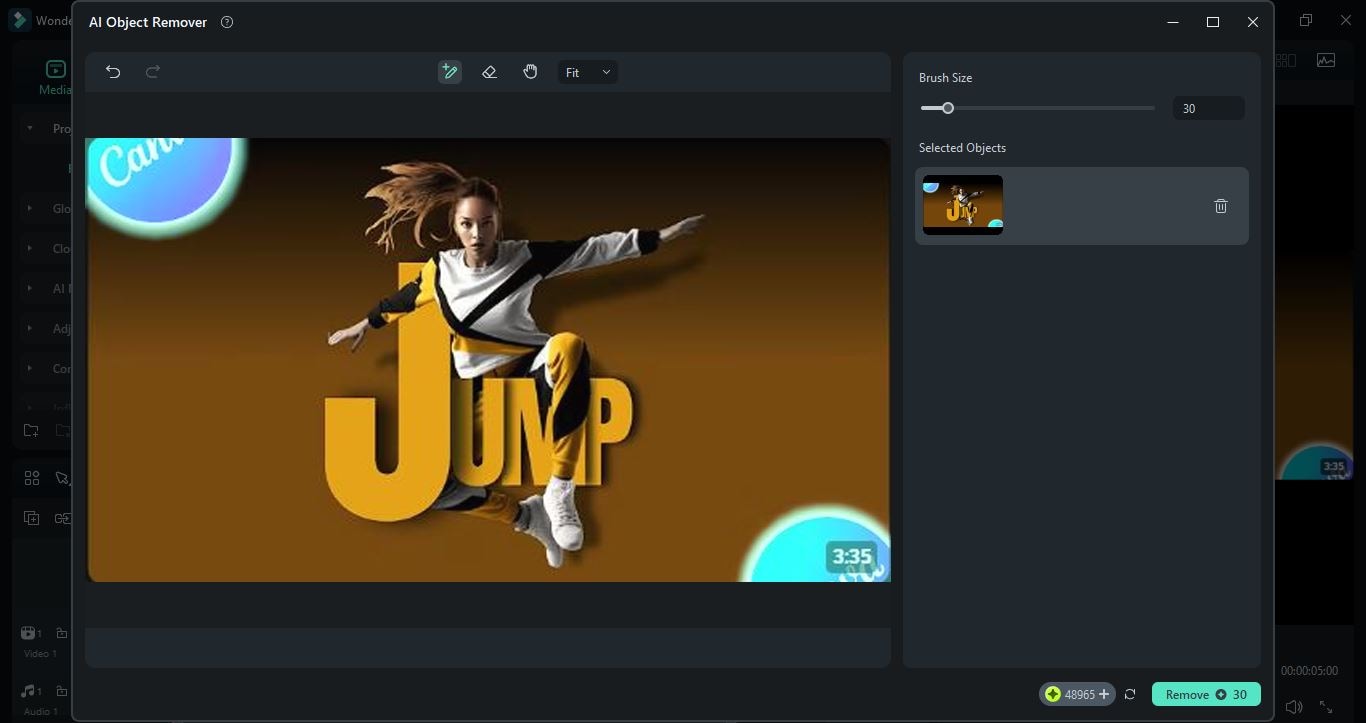Click the volume icon in Filmora preview
The image size is (1366, 723).
point(1294,707)
